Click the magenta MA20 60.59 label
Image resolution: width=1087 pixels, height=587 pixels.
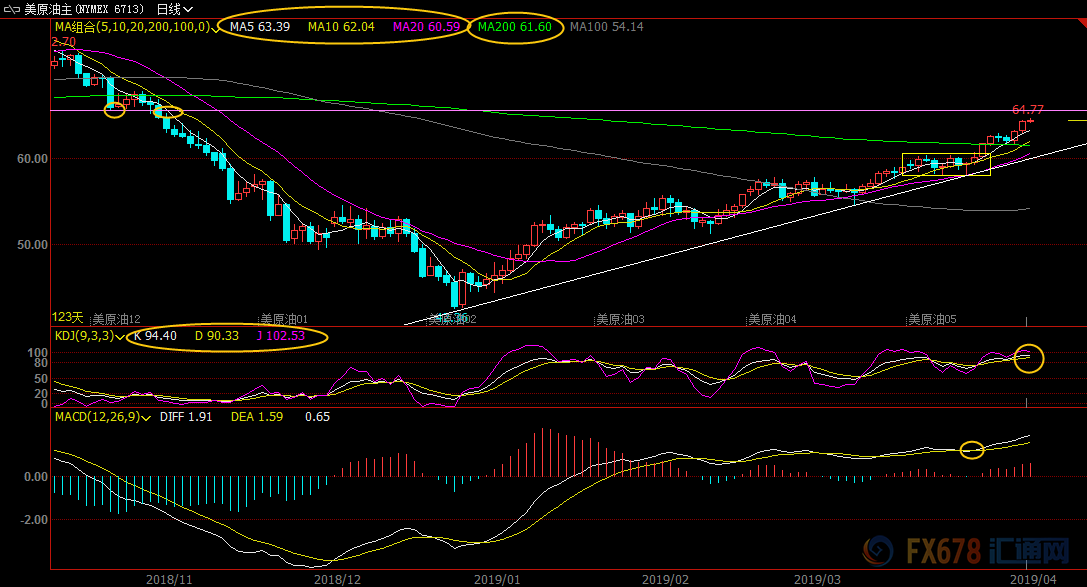pyautogui.click(x=426, y=27)
